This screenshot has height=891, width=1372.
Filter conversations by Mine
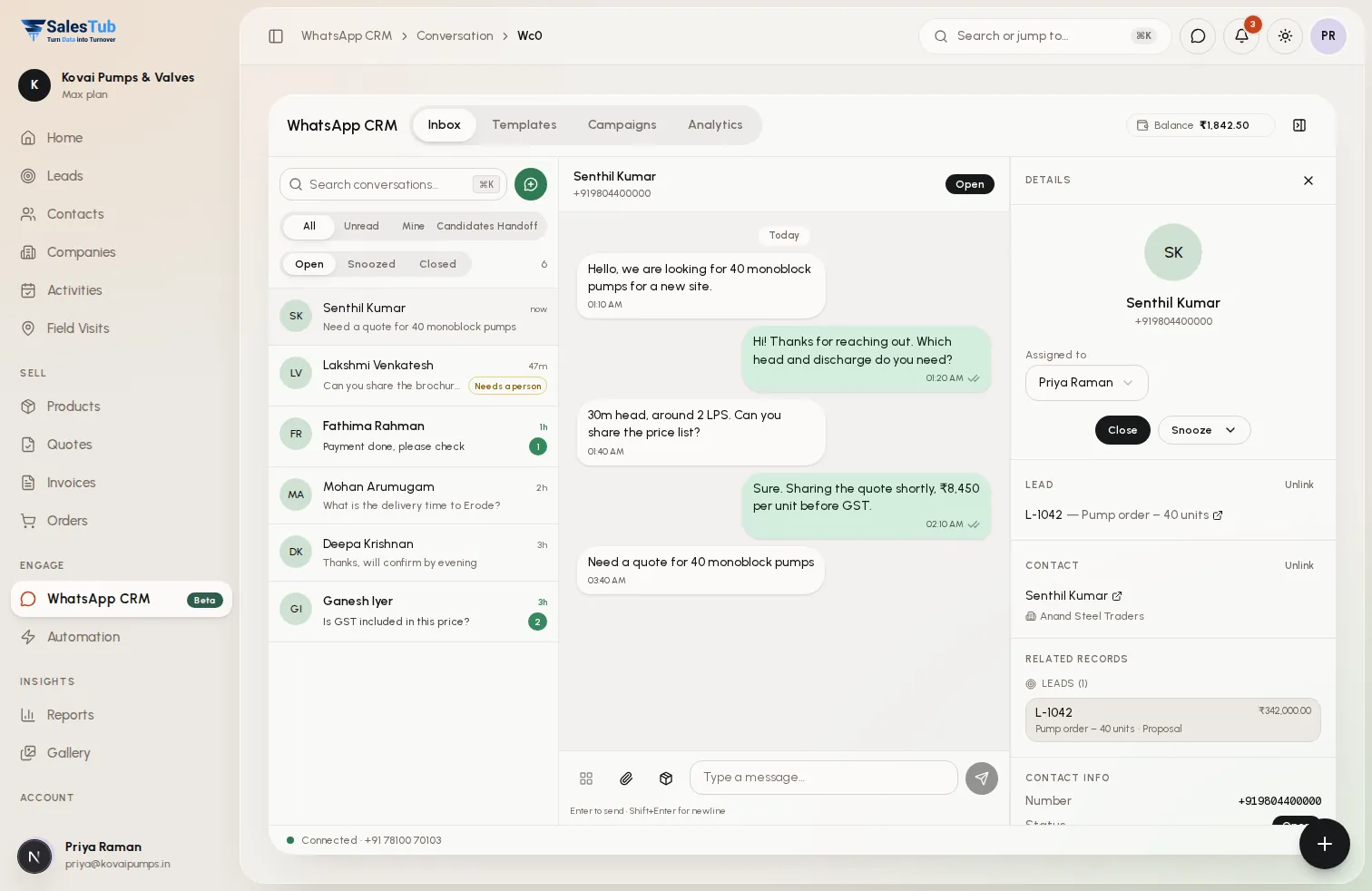413,226
